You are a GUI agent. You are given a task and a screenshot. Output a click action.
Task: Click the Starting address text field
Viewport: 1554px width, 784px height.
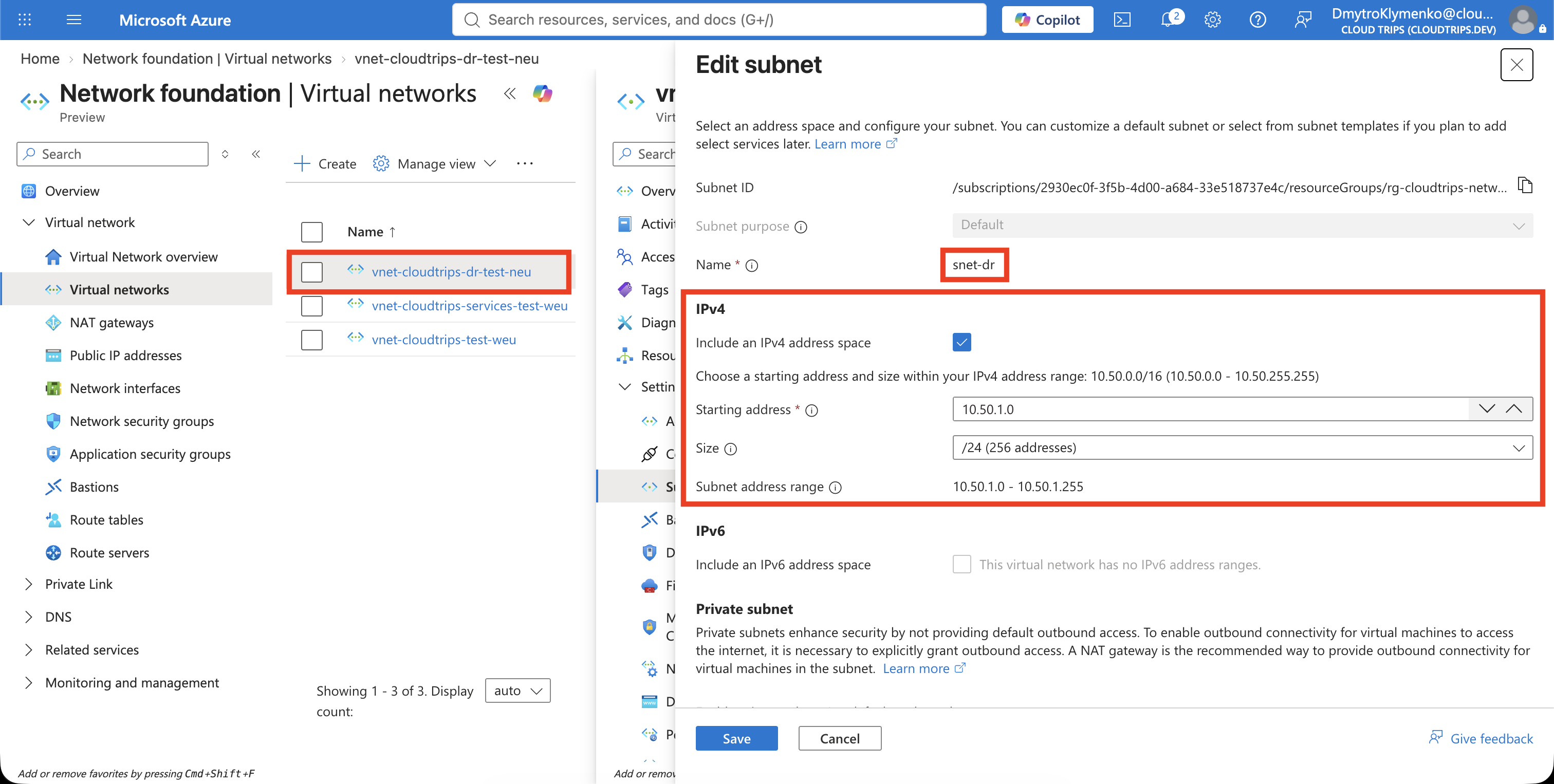tap(1210, 409)
